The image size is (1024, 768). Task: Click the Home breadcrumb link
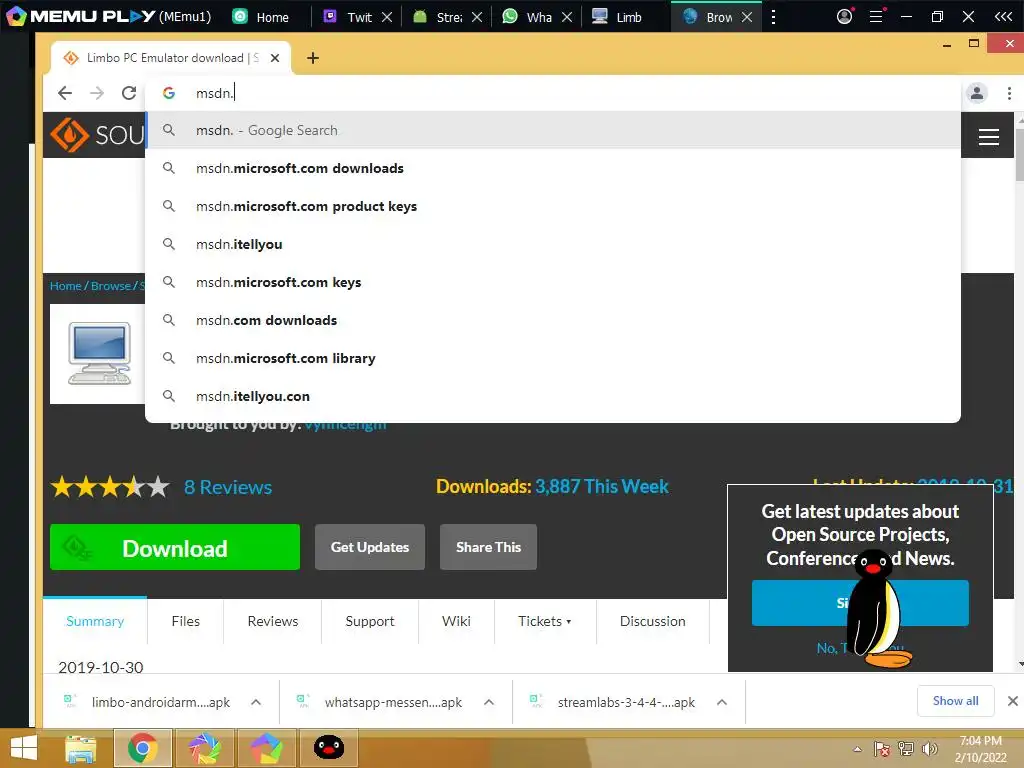pyautogui.click(x=65, y=286)
